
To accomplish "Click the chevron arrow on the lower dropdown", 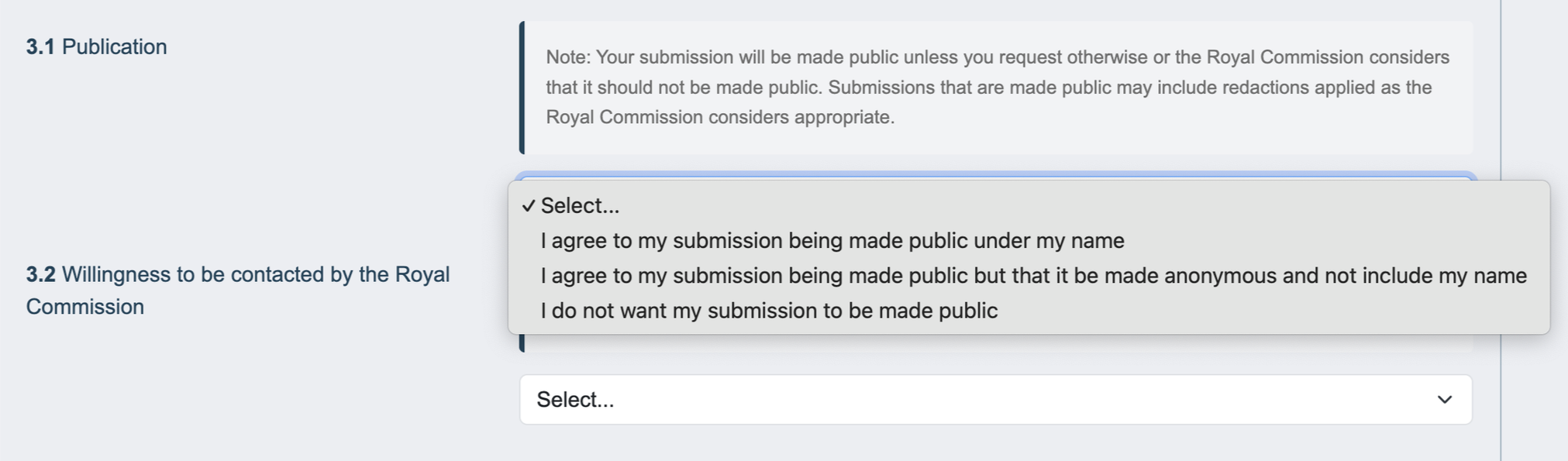I will 1444,400.
